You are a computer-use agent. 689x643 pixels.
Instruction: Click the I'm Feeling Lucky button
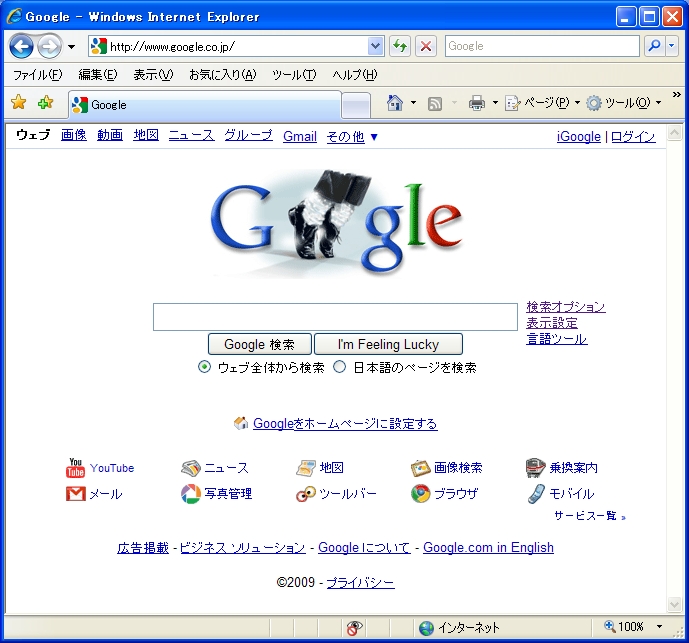388,344
